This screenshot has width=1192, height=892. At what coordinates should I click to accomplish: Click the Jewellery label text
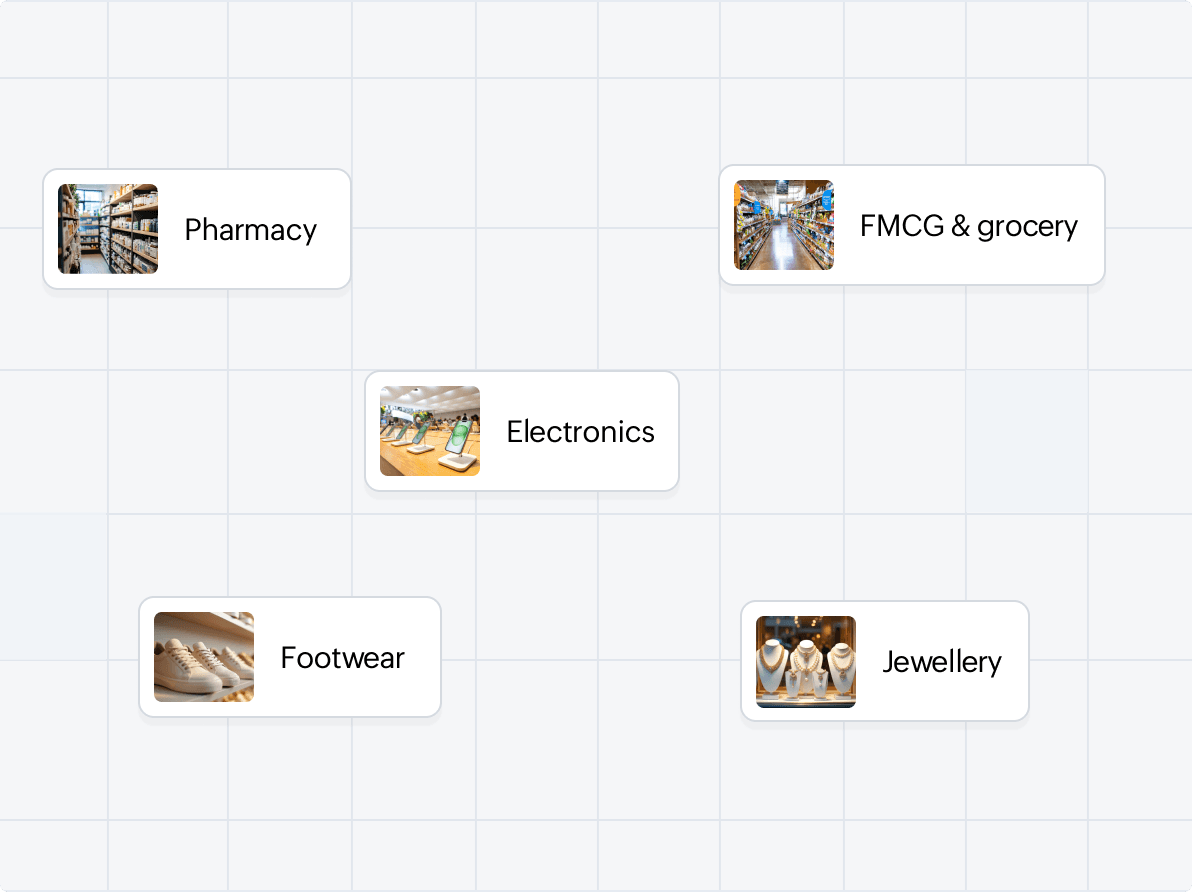coord(942,662)
